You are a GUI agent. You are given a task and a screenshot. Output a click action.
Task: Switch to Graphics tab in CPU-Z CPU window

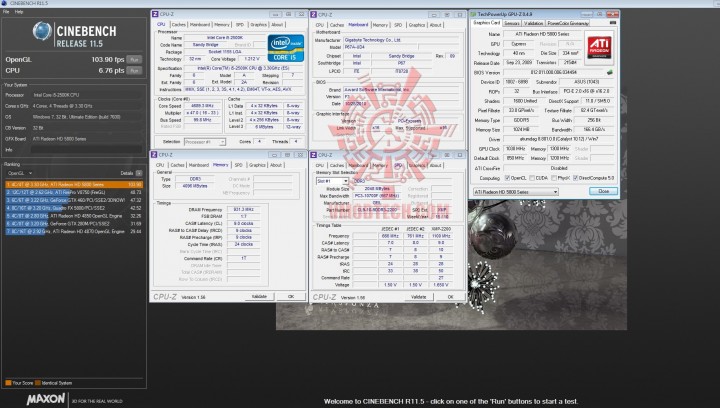pos(258,24)
